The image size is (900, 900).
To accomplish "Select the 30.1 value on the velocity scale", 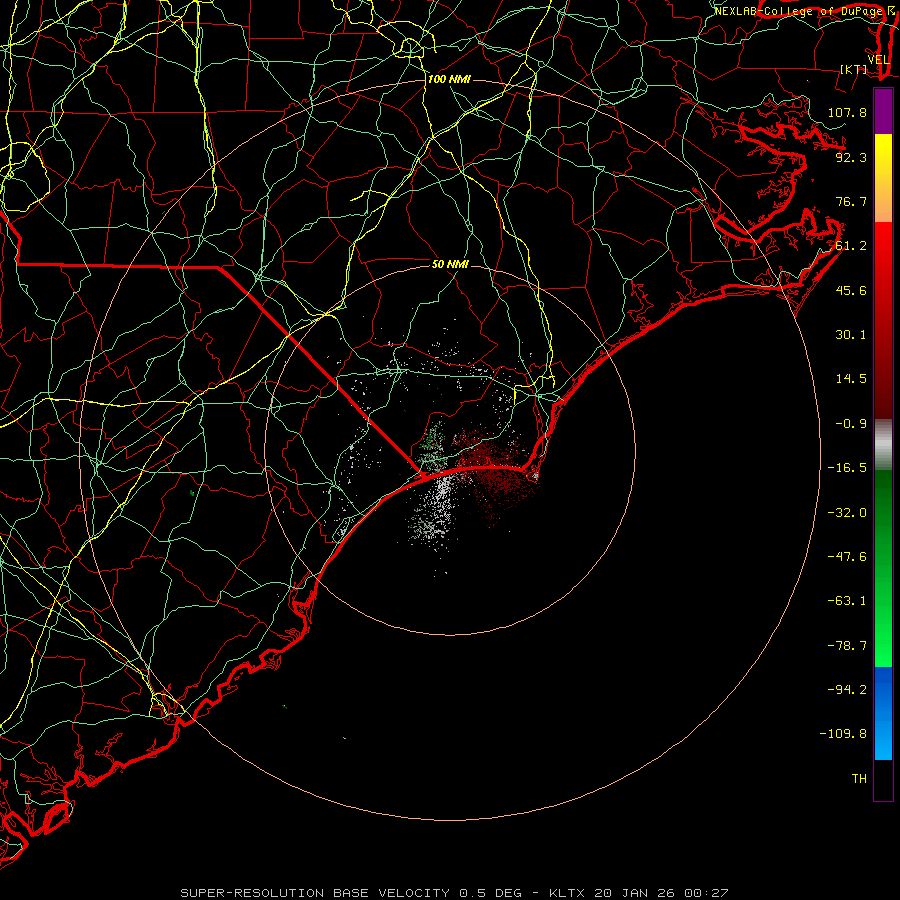I will (x=851, y=335).
